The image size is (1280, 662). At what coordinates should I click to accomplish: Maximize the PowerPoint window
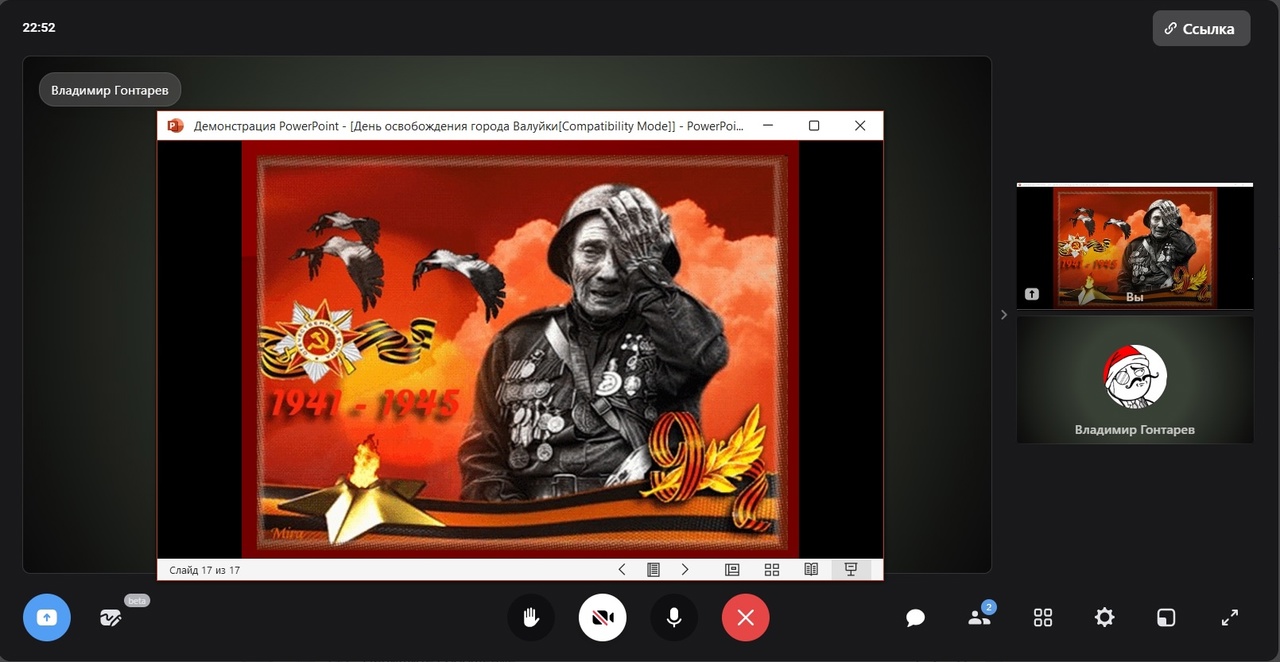pos(814,126)
